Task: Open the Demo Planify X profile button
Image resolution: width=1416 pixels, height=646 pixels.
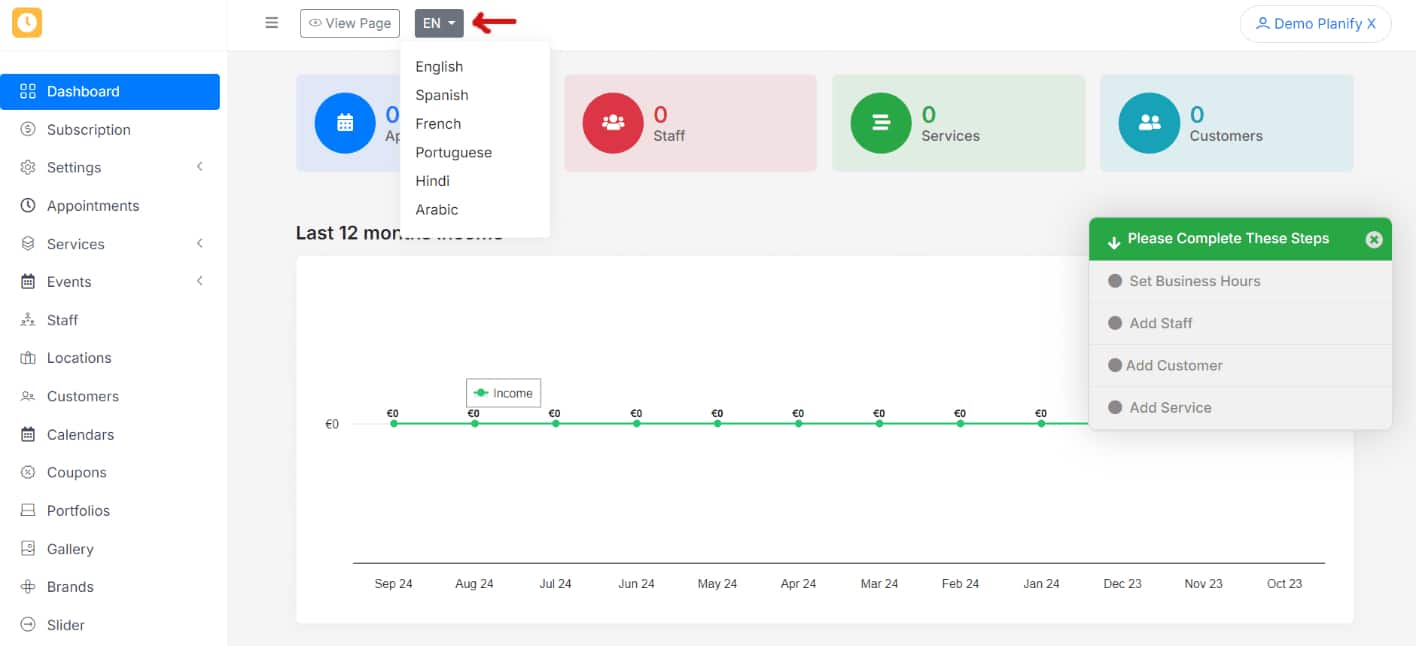Action: [x=1315, y=24]
